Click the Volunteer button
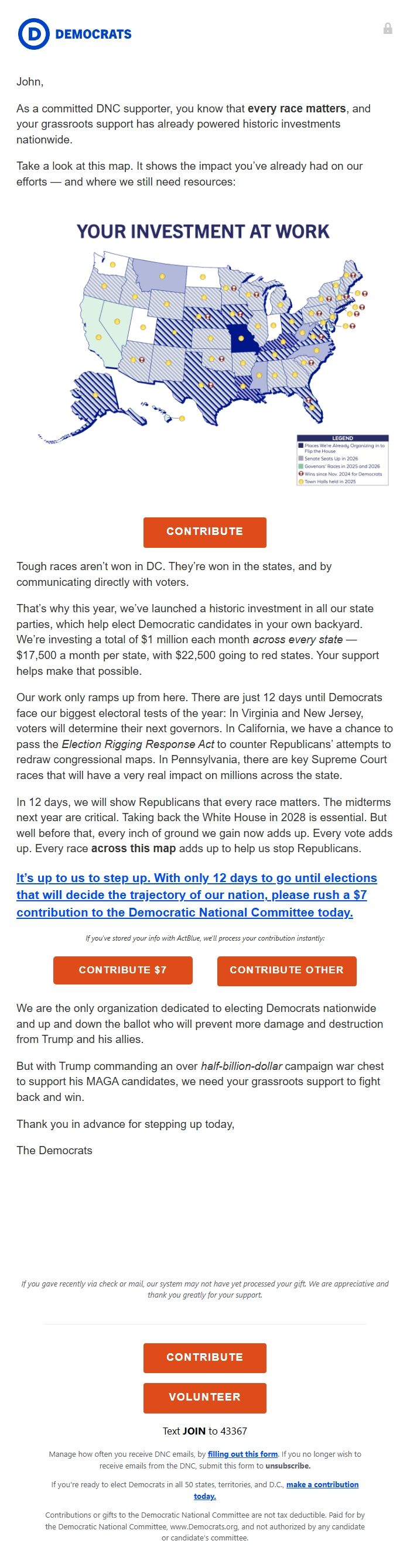Screen dimensions: 410x1568 coord(204,1397)
